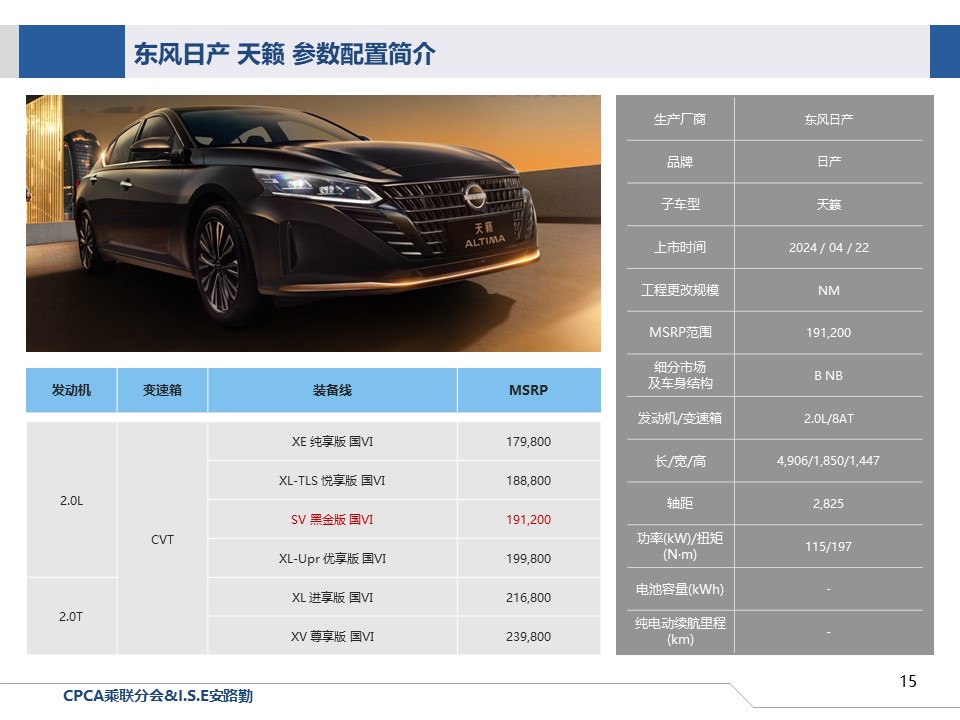Select the XL-Upr 优享版 国VI trim row
Screen dimensions: 960x720
332,558
